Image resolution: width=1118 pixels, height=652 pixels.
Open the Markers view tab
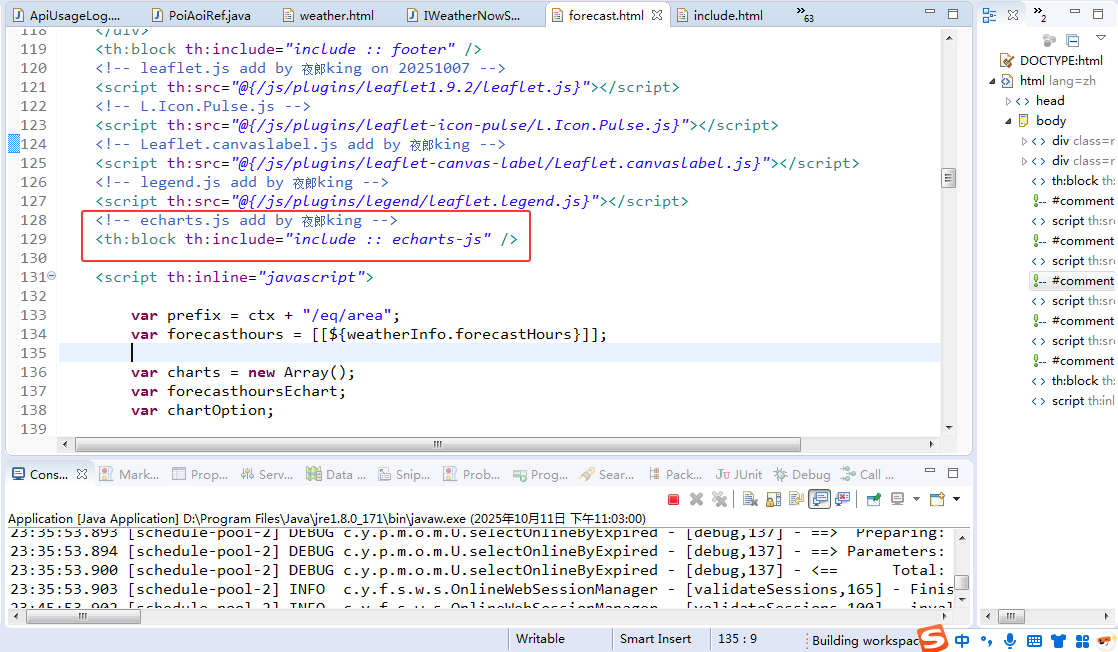(x=129, y=474)
